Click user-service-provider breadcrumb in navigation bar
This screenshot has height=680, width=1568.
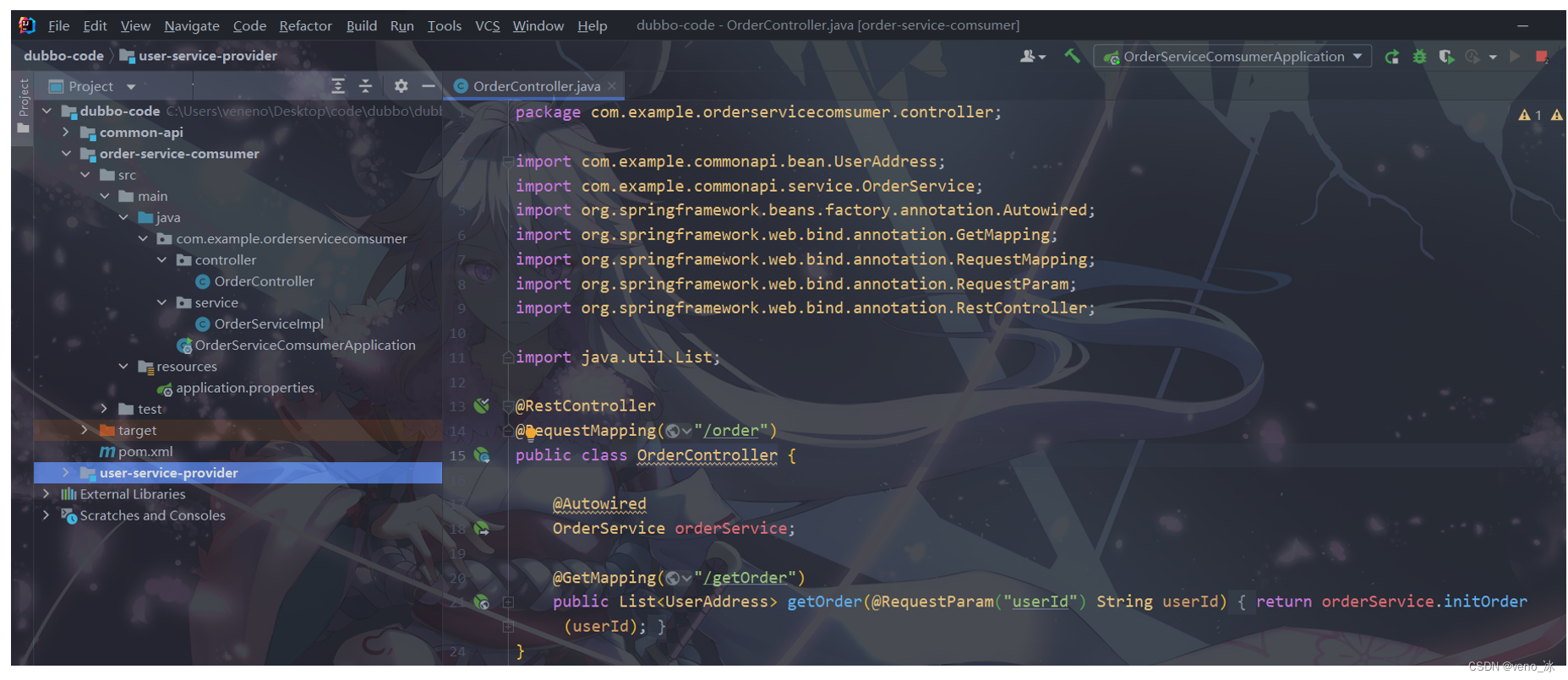(199, 56)
